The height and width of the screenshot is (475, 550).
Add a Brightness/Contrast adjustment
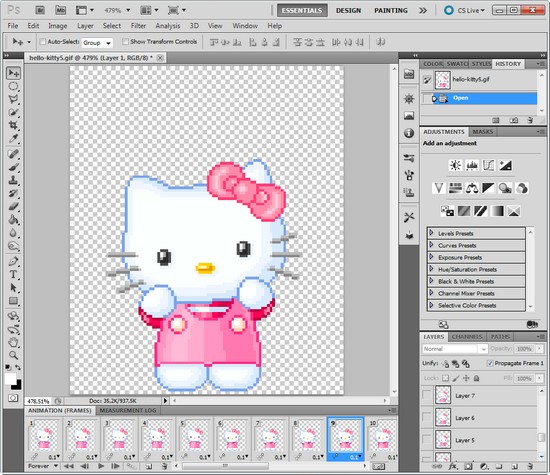coord(455,165)
